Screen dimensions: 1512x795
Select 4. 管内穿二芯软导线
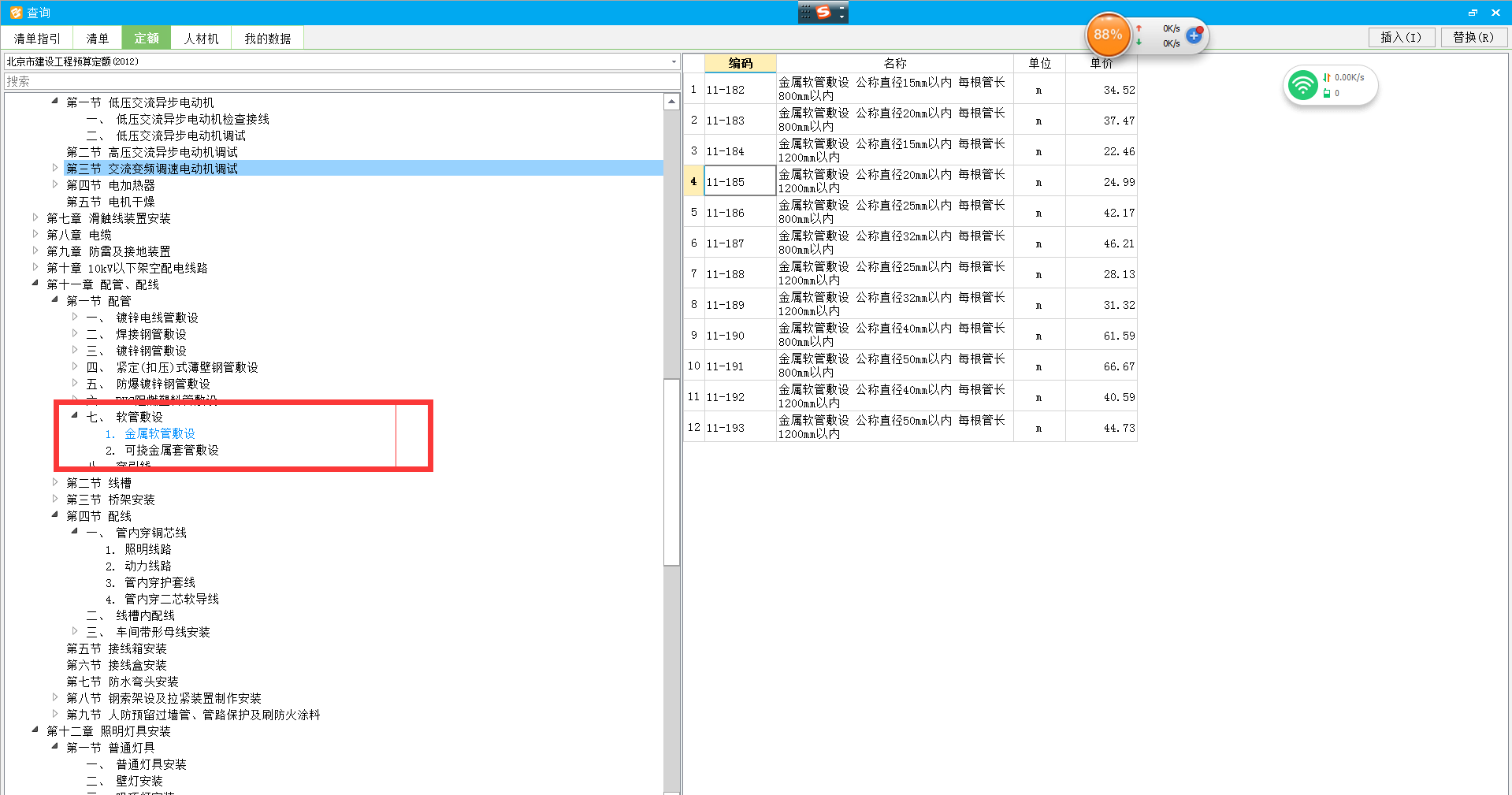coord(162,599)
